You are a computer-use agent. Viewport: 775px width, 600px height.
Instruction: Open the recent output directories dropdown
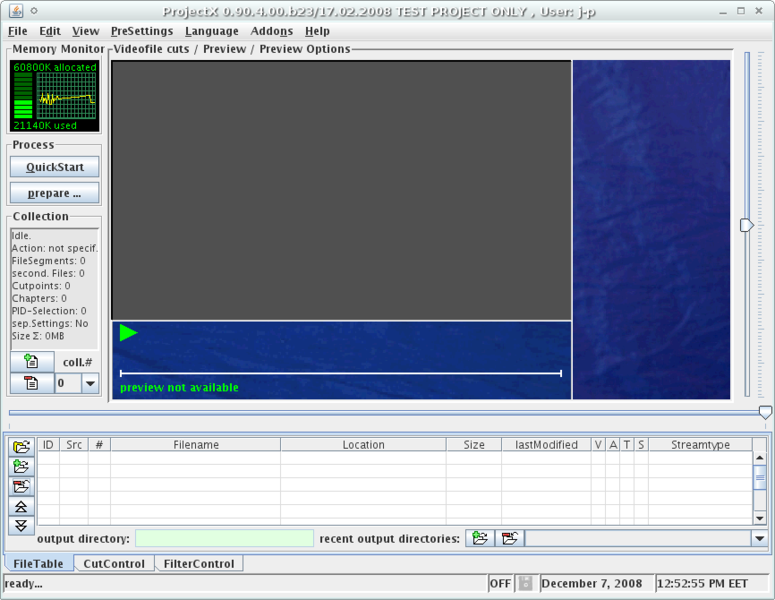(x=759, y=538)
